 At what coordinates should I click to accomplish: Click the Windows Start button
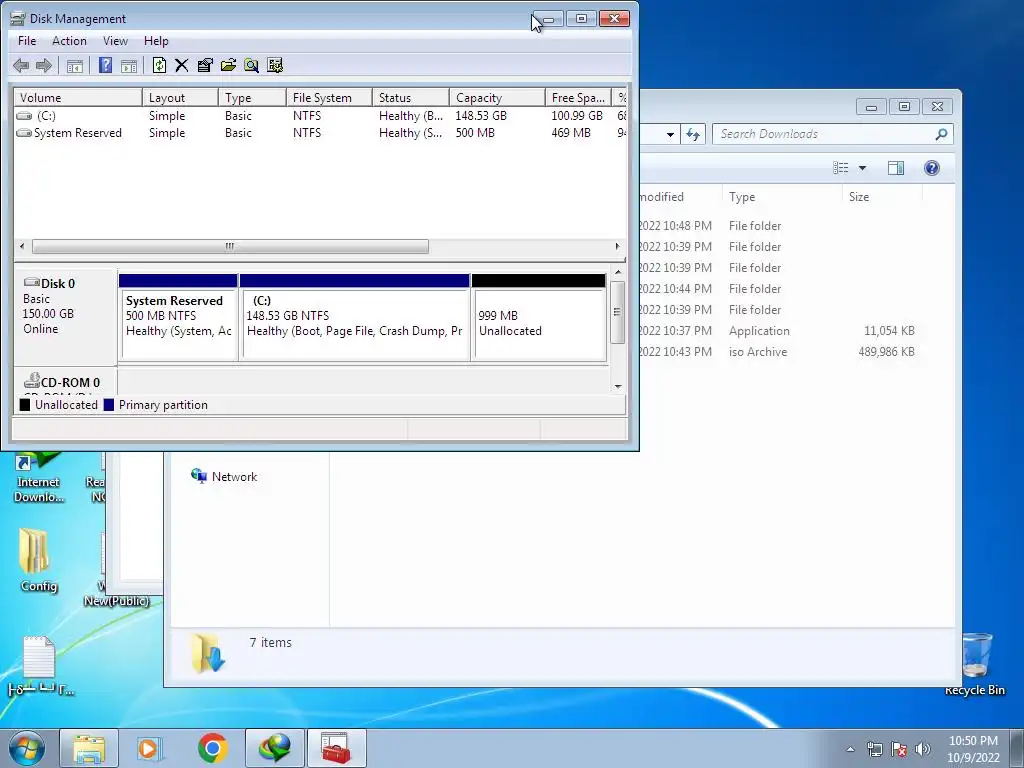coord(26,748)
